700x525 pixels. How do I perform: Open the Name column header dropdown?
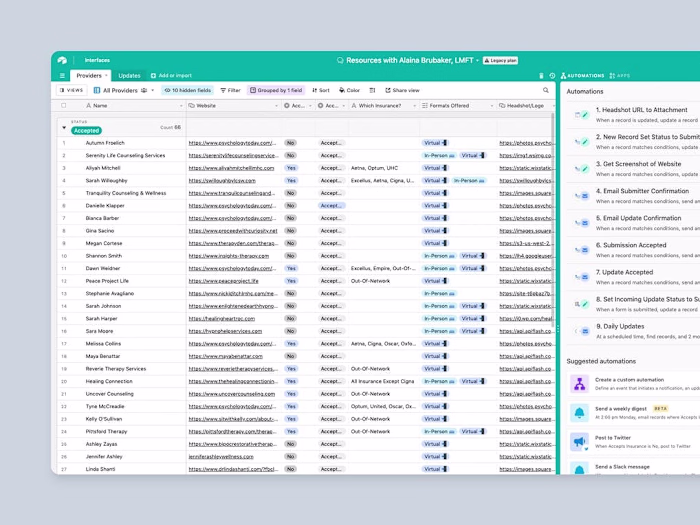pyautogui.click(x=181, y=106)
